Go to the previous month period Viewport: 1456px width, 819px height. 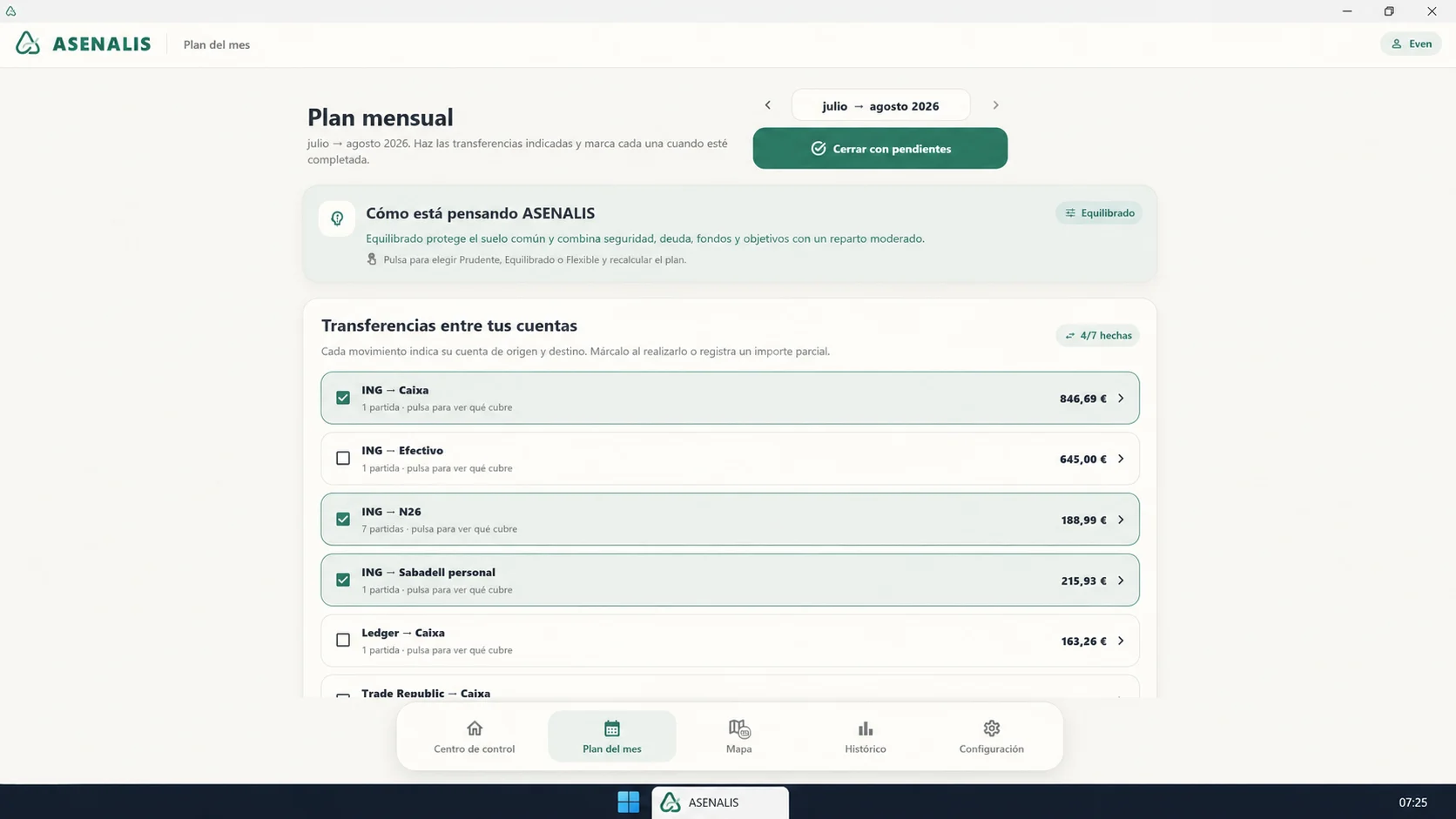coord(767,105)
